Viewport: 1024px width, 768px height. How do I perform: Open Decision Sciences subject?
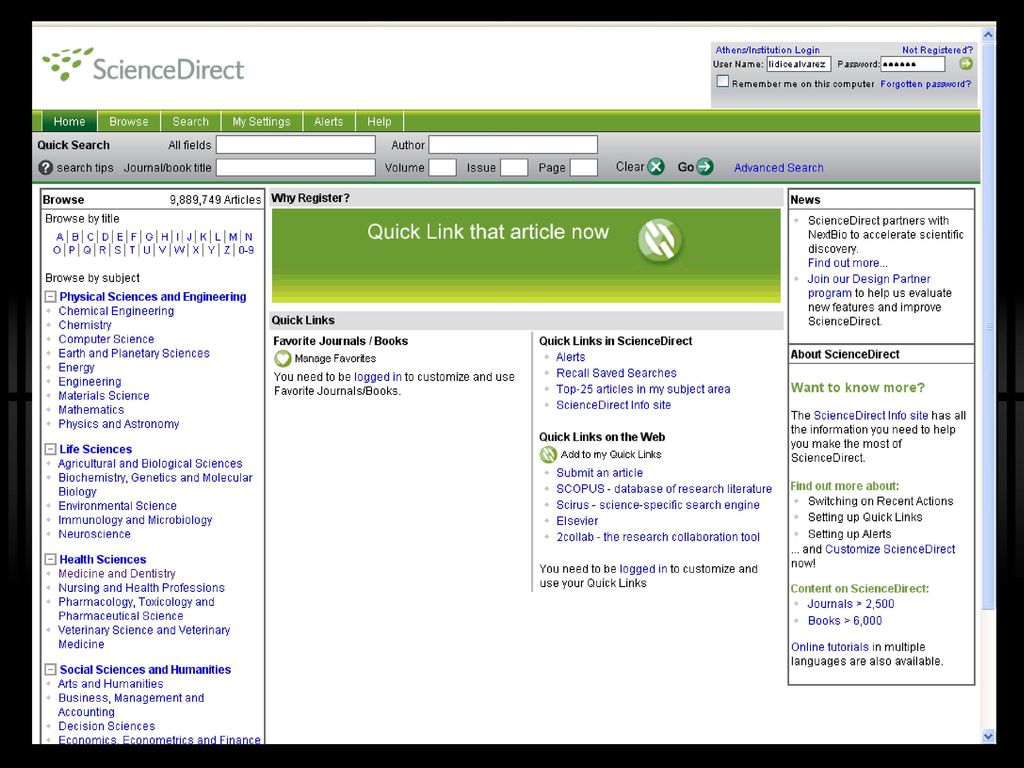coord(106,726)
